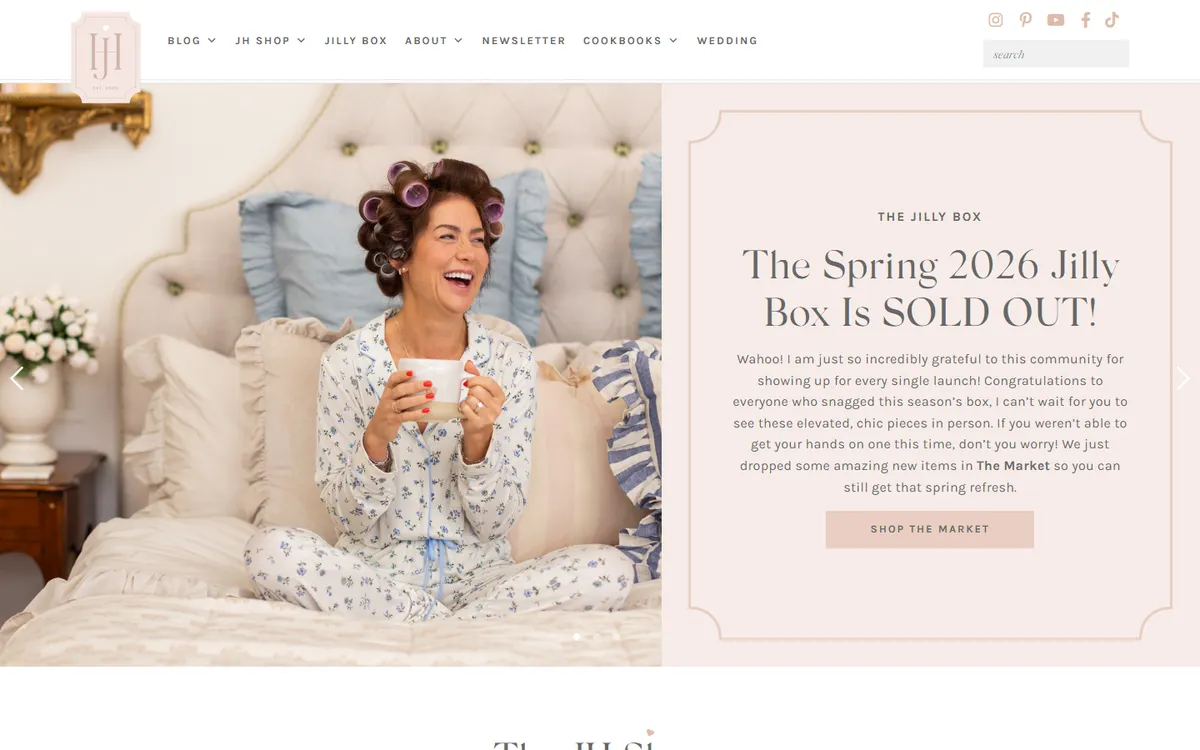Open the Newsletter menu item
Image resolution: width=1200 pixels, height=750 pixels.
click(524, 41)
